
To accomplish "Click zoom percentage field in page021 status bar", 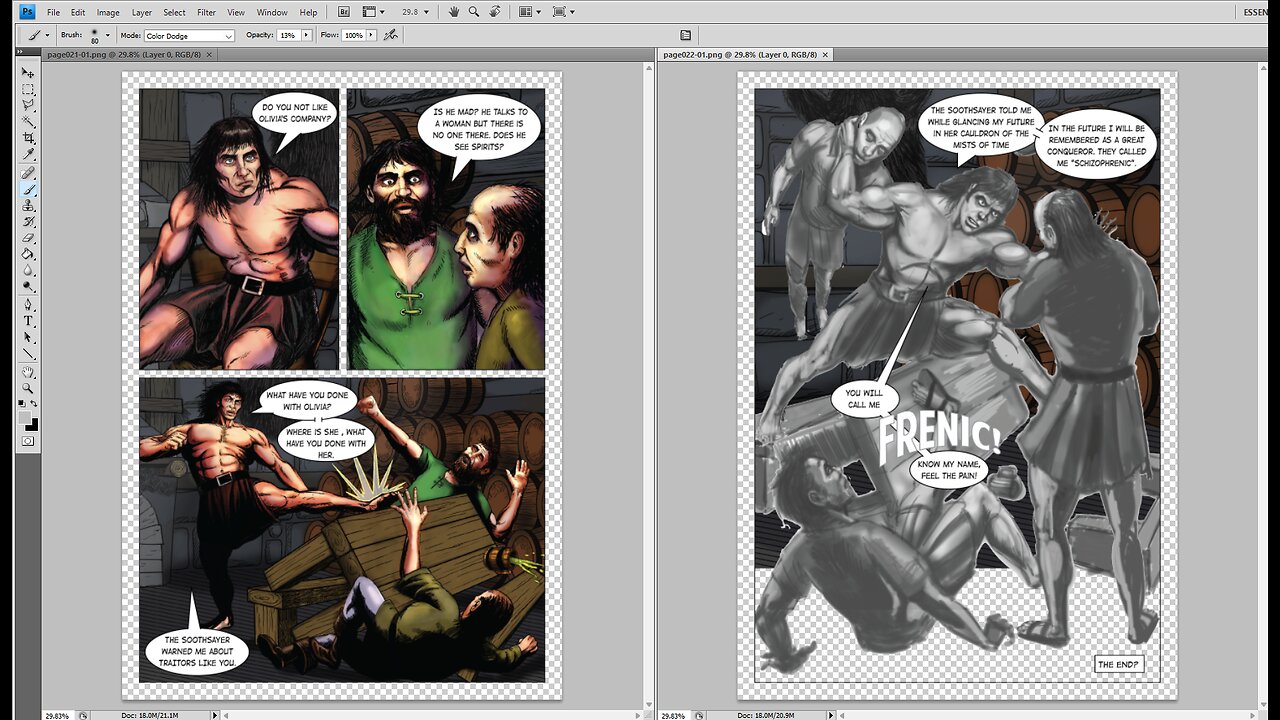I will [59, 715].
